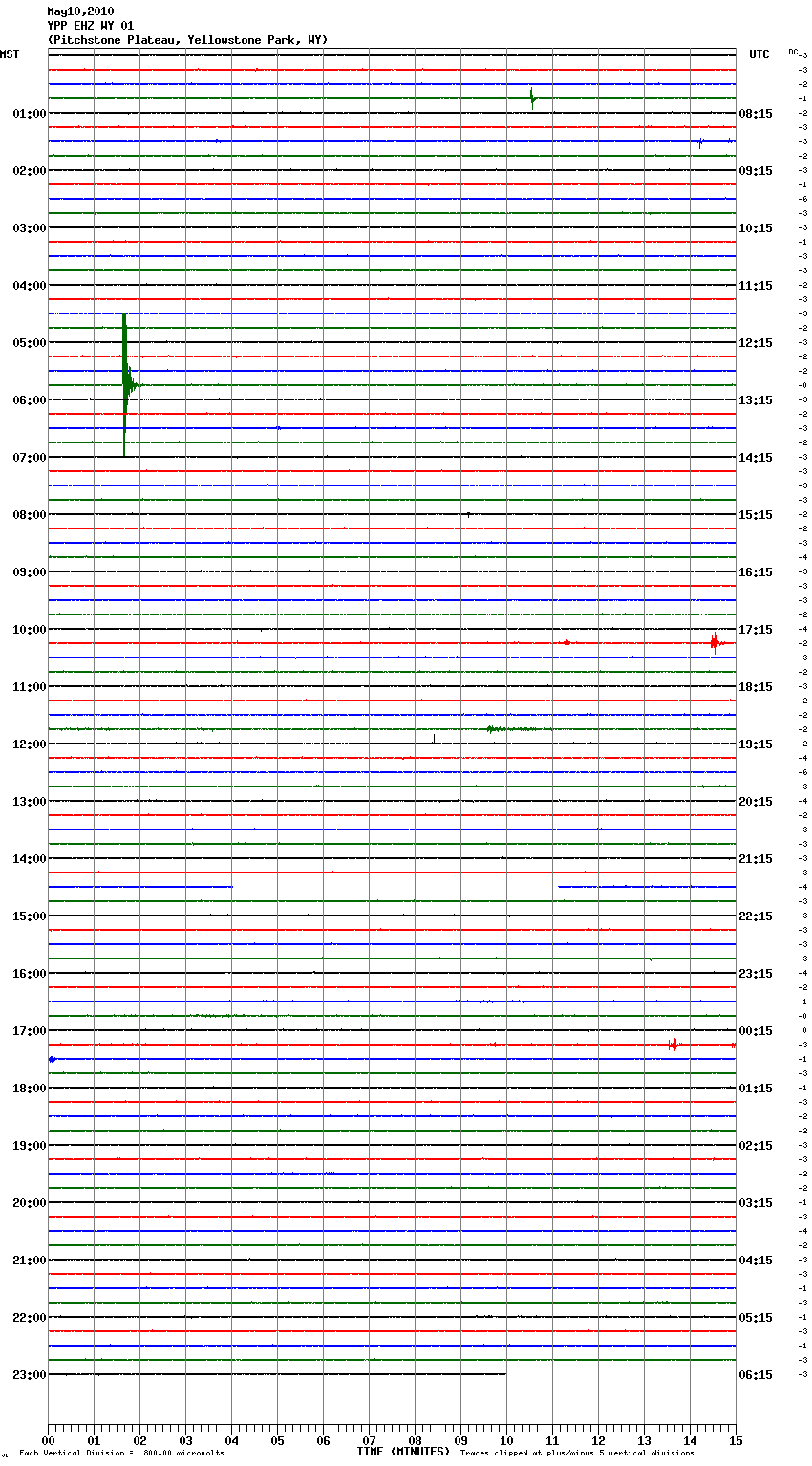812x1466 pixels.
Task: Click the MST column header
Action: 10,54
